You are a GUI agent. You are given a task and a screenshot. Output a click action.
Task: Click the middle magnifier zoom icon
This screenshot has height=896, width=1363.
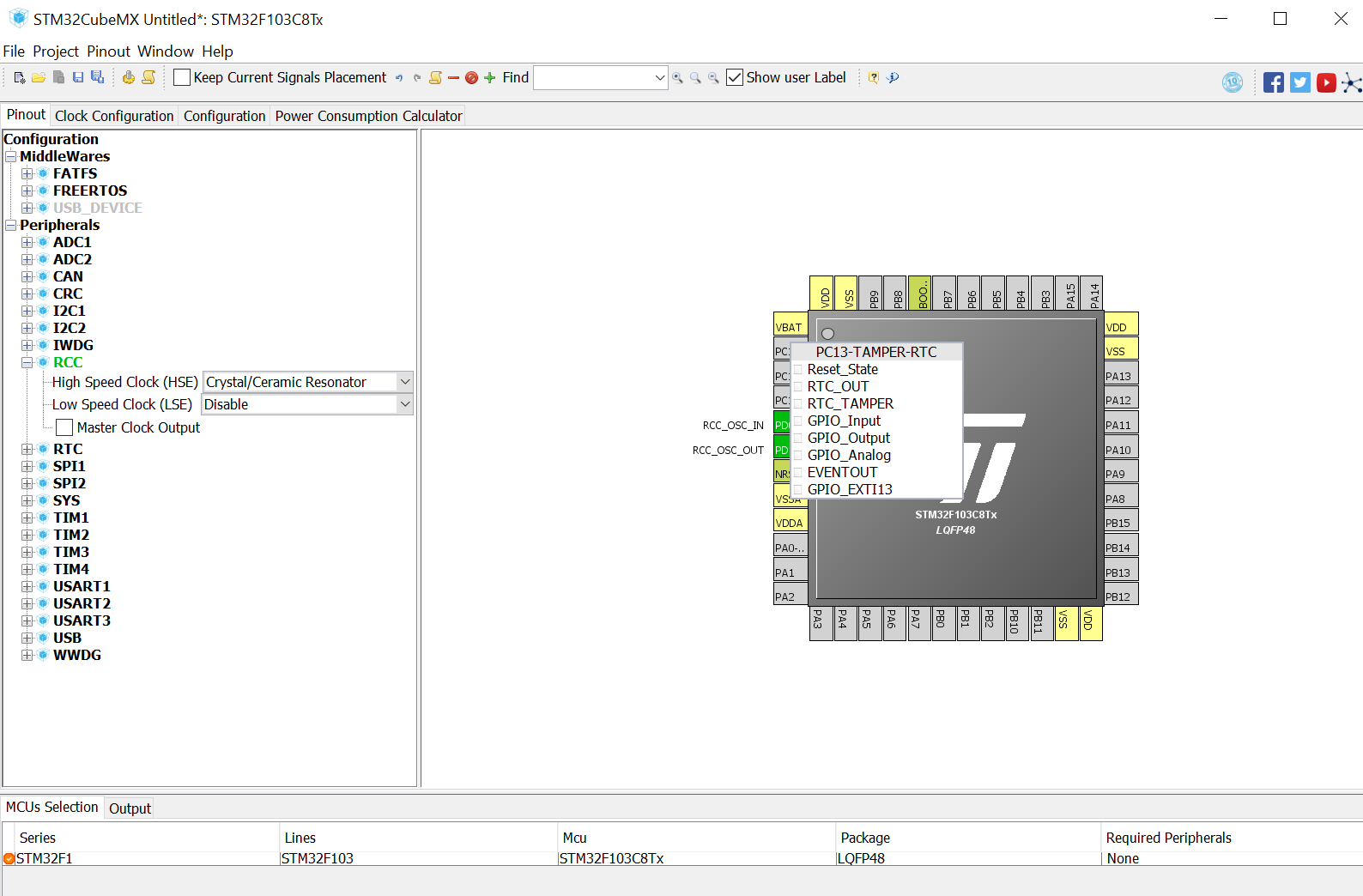695,78
